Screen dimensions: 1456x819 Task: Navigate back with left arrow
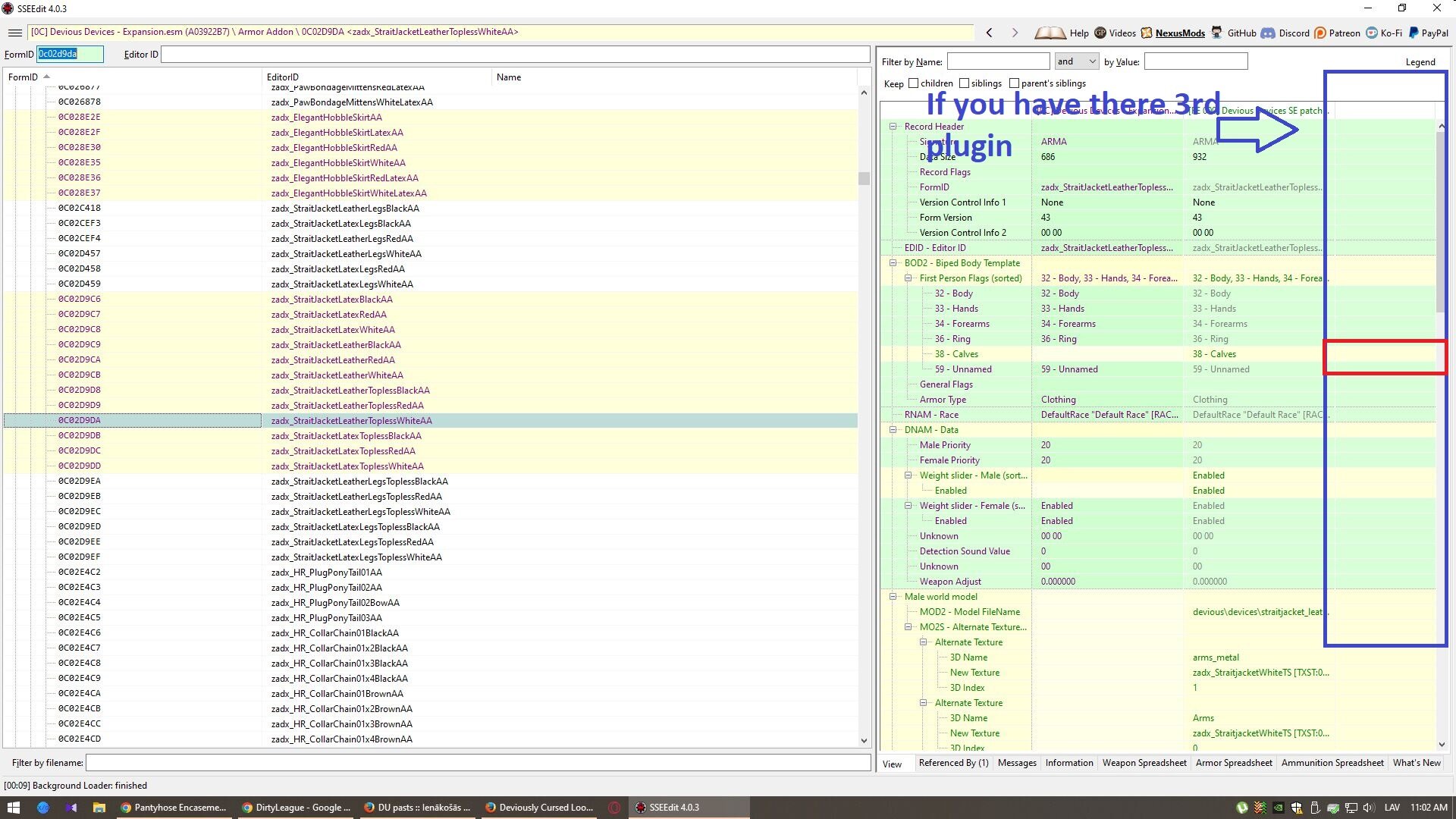(x=989, y=33)
